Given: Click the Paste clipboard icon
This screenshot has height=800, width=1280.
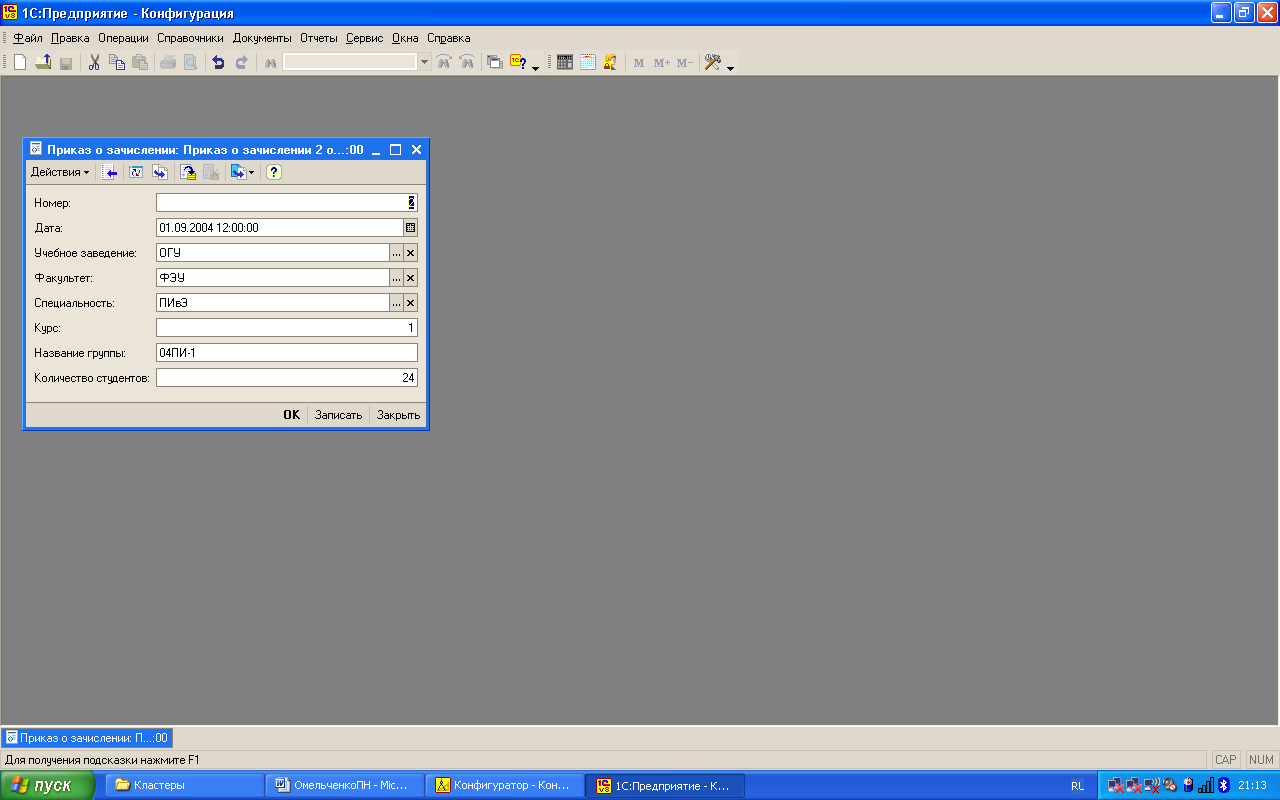Looking at the screenshot, I should [x=140, y=62].
